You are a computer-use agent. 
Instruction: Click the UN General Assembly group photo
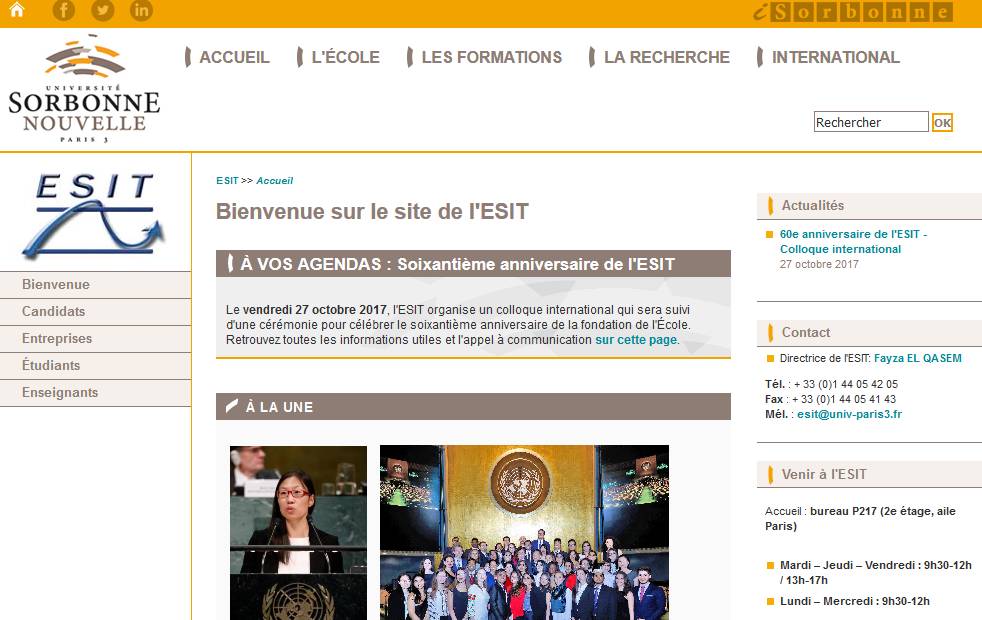click(524, 532)
